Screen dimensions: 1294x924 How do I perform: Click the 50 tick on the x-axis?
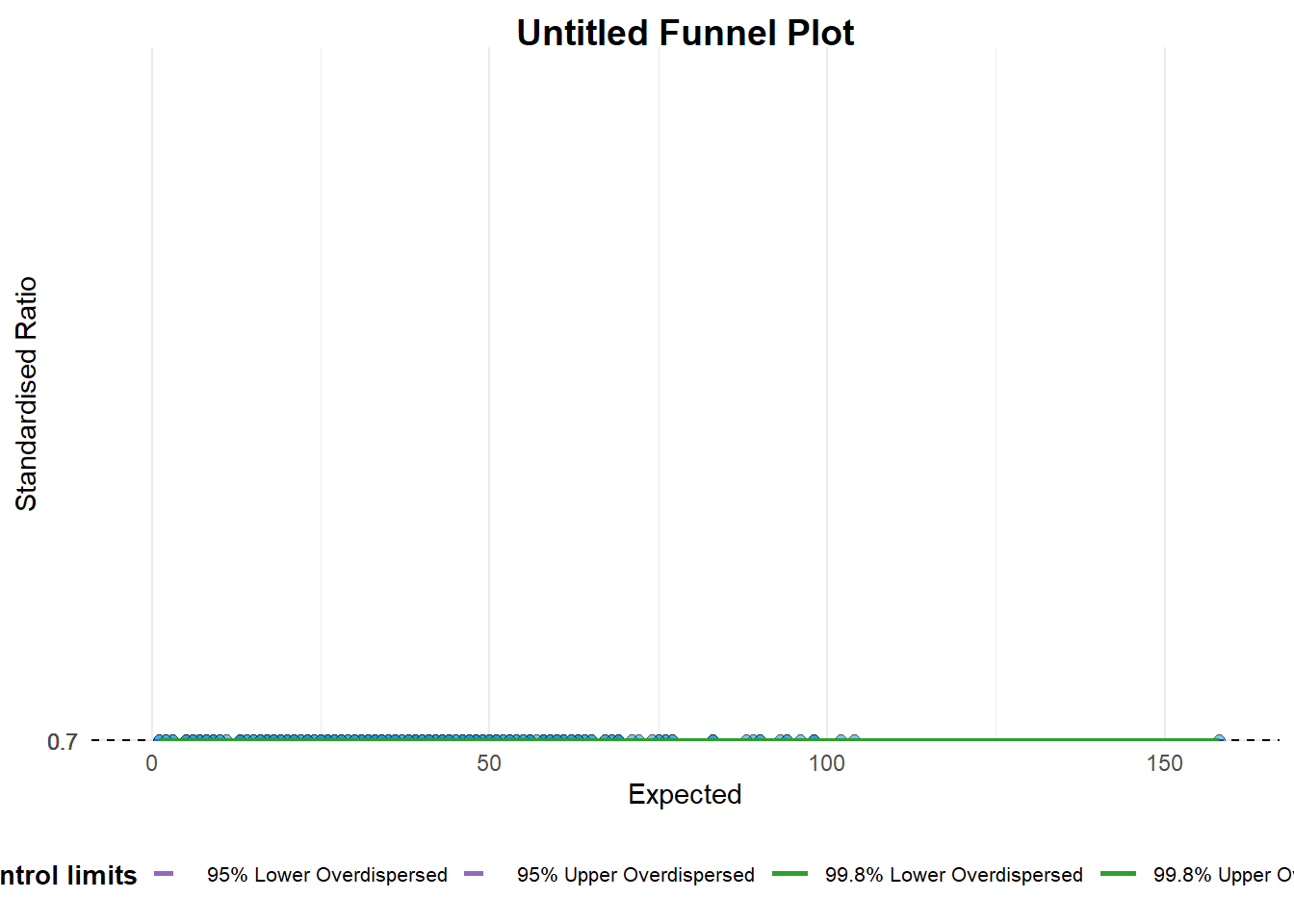489,763
